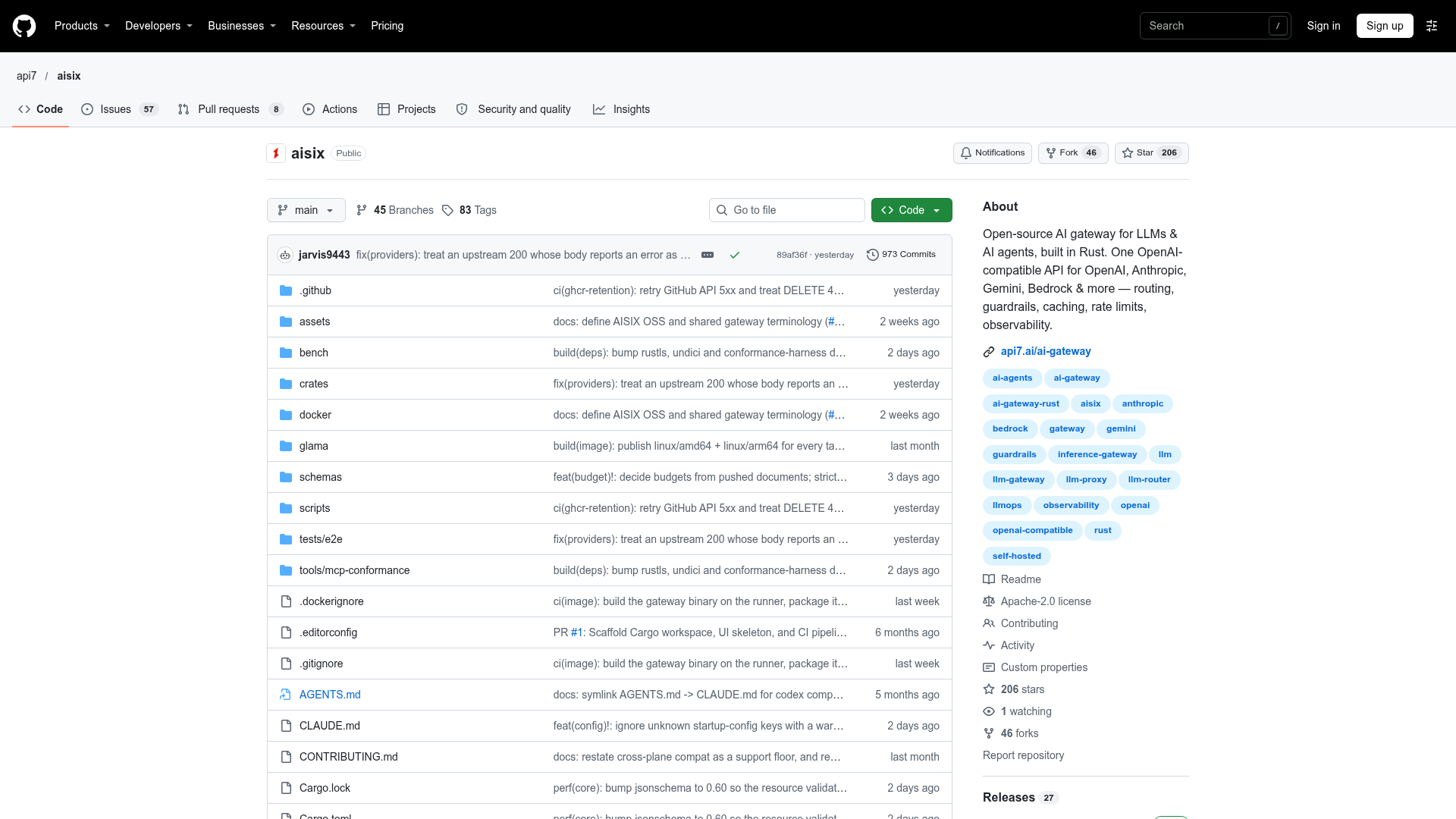Image resolution: width=1456 pixels, height=819 pixels.
Task: Click the jarvis9443 commit author avatar
Action: pyautogui.click(x=285, y=255)
